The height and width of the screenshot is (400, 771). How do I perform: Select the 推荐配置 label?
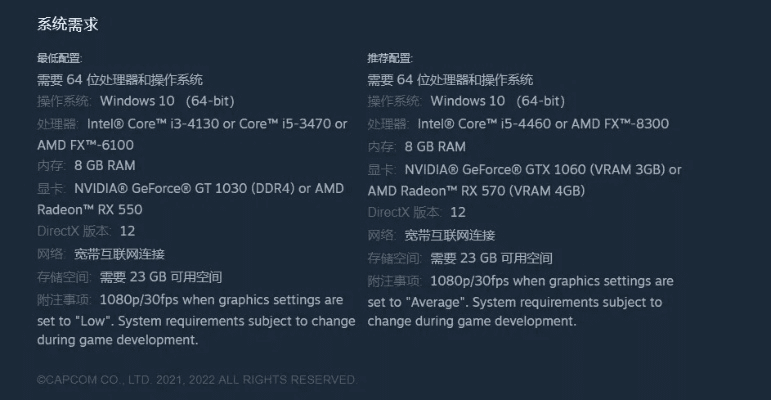coord(390,58)
